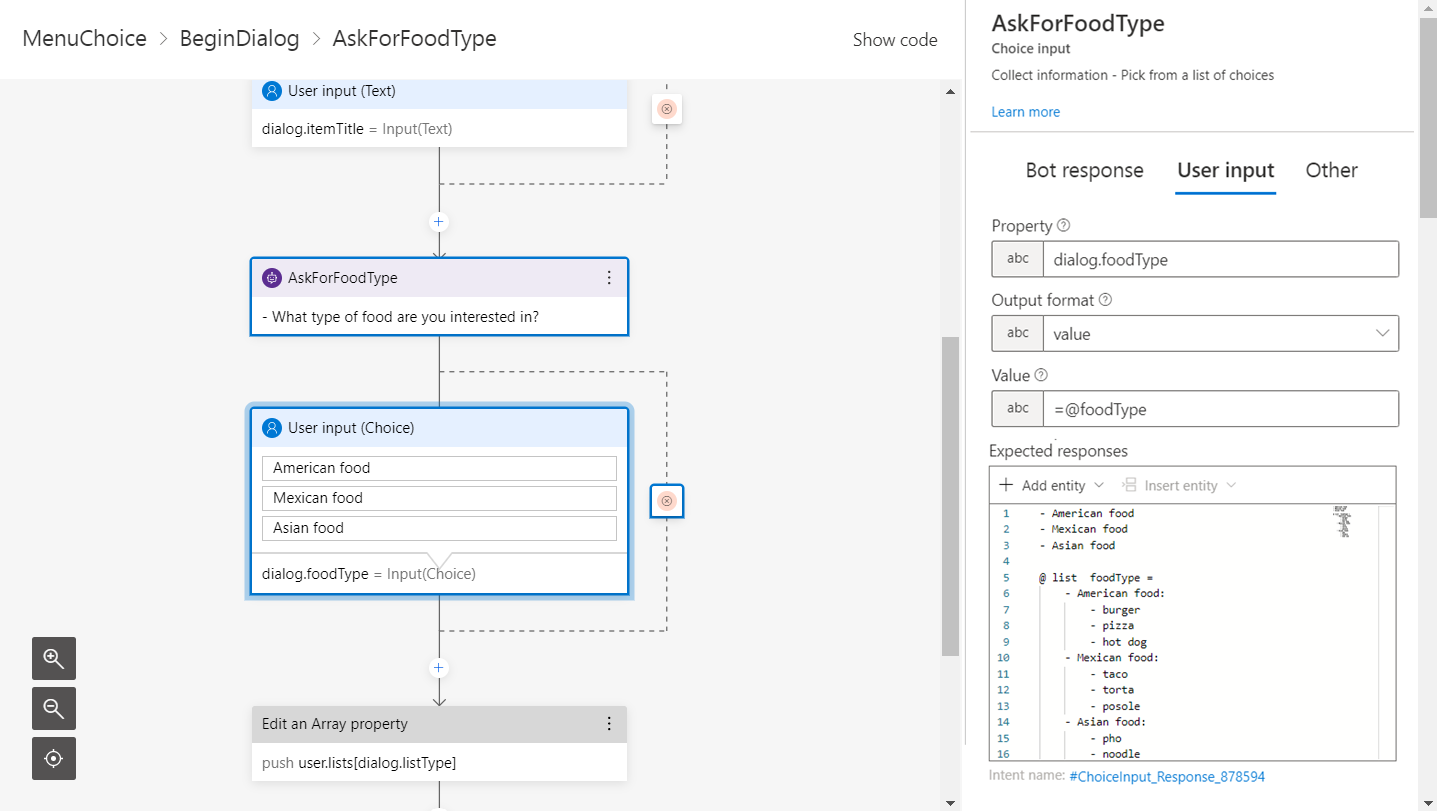Viewport: 1437px width, 811px height.
Task: Click the selected loop icon beside Choice input
Action: [x=667, y=501]
